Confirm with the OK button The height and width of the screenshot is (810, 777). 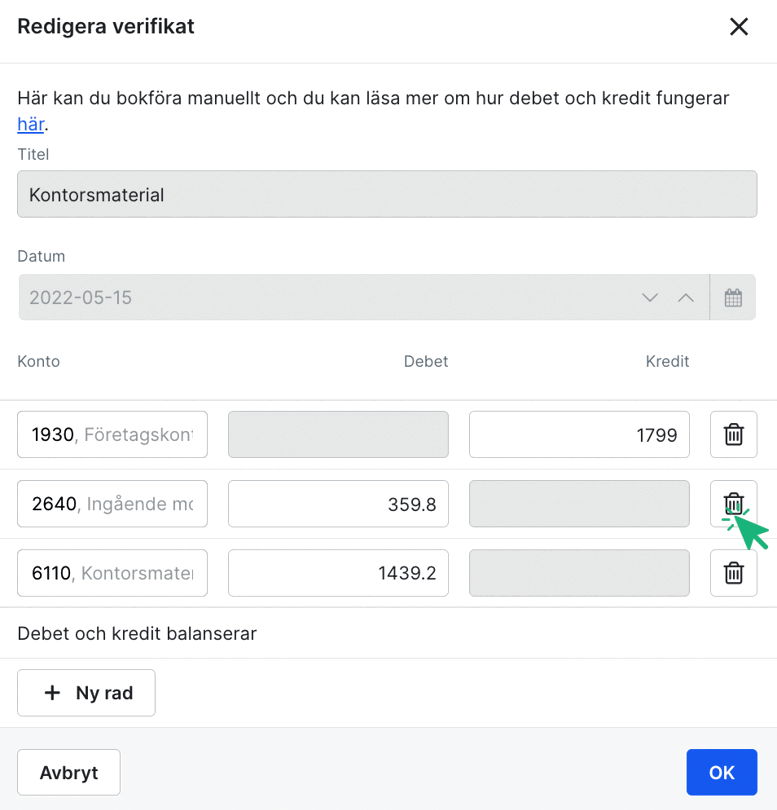tap(721, 772)
